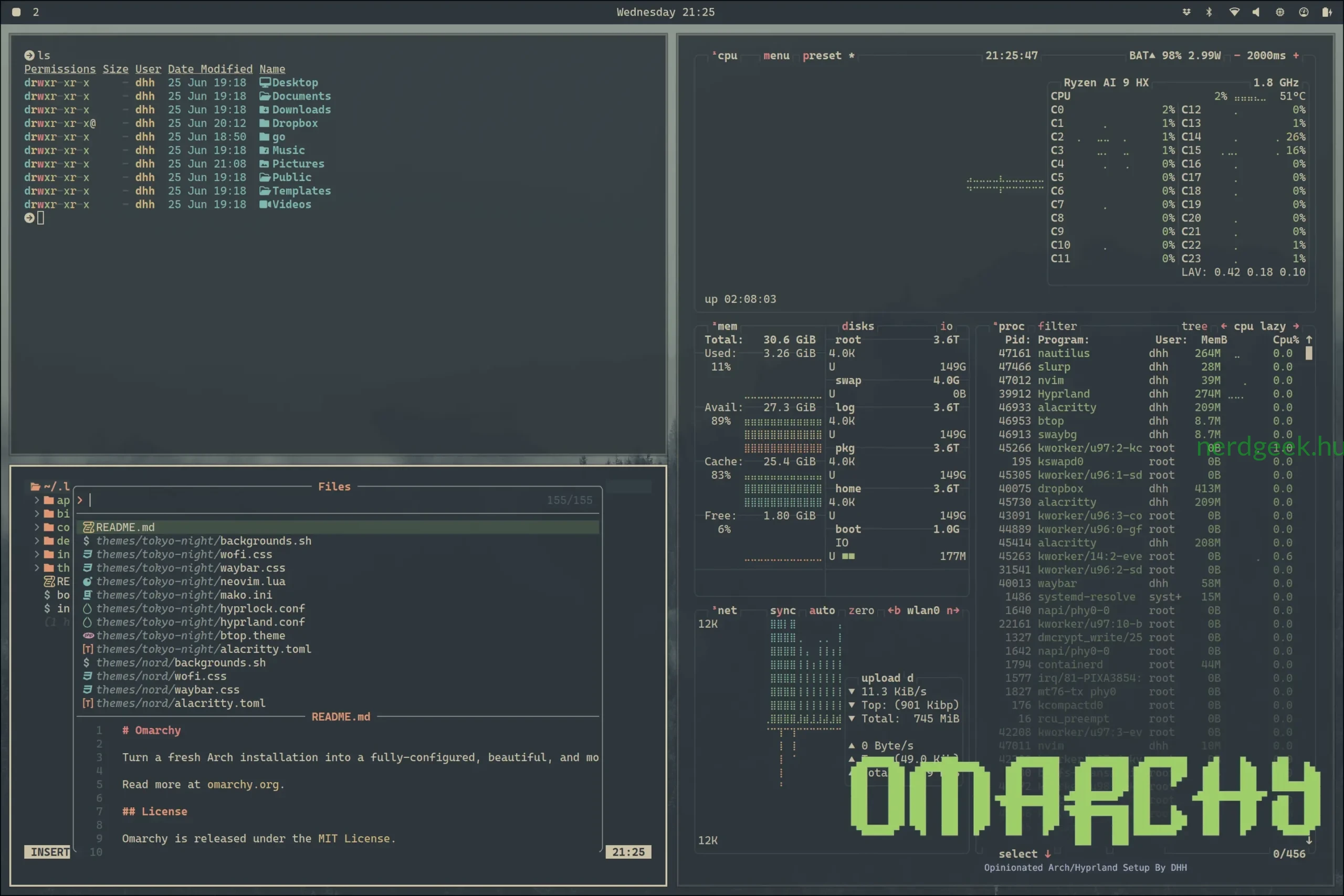This screenshot has width=1344, height=896.
Task: Toggle process tree view
Action: (x=1194, y=326)
